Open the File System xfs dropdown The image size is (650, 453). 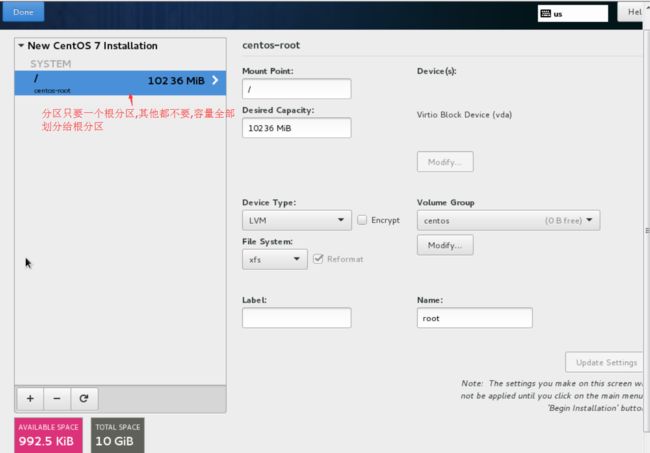[274, 259]
